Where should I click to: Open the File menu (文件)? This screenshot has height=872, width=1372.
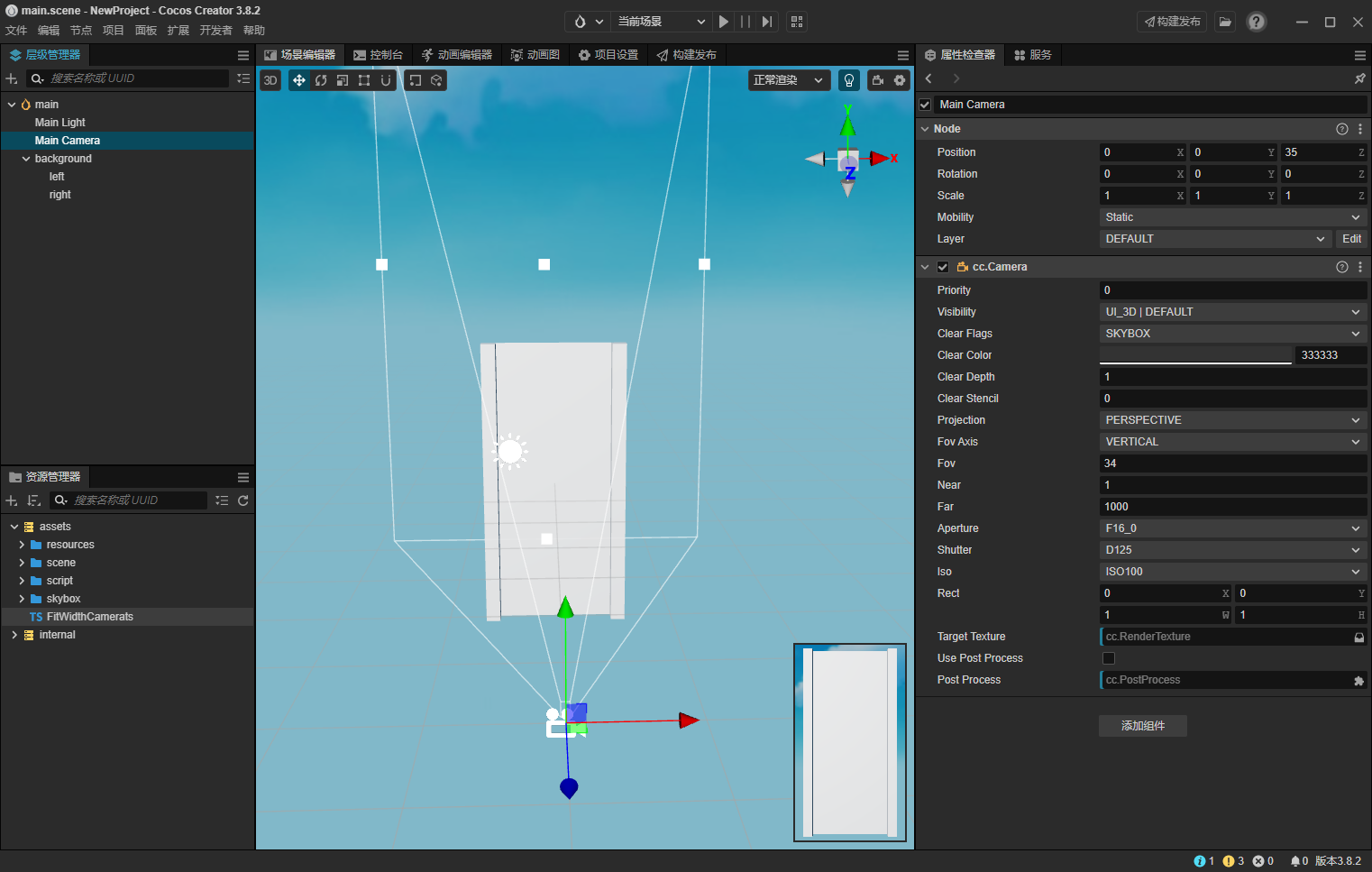coord(16,31)
